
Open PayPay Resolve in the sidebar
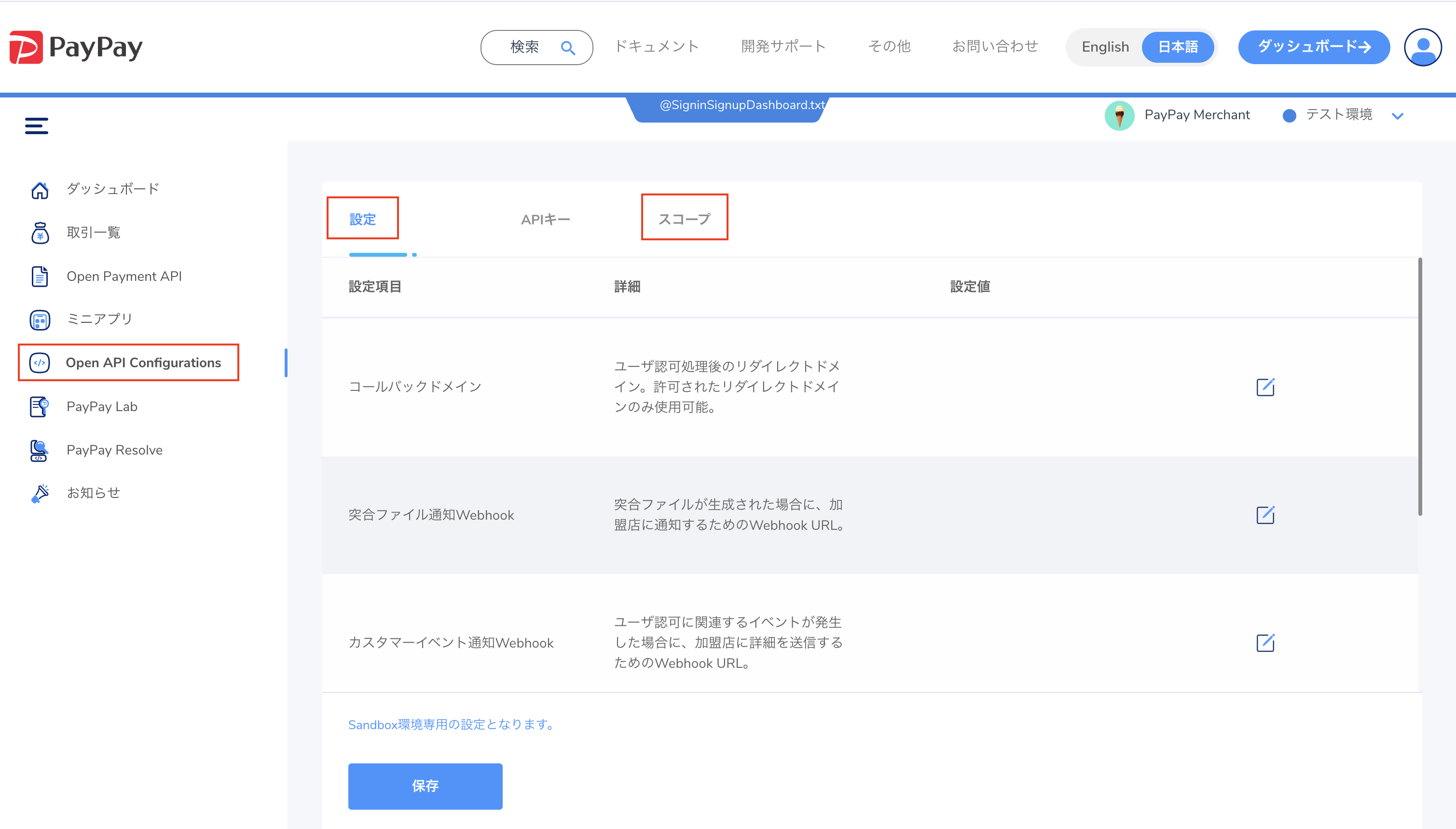pos(114,450)
